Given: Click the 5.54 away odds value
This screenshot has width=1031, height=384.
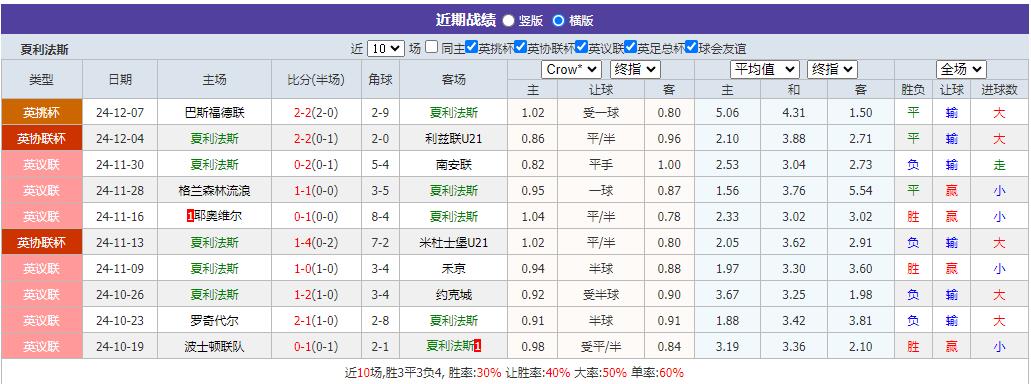Looking at the screenshot, I should pyautogui.click(x=860, y=191).
